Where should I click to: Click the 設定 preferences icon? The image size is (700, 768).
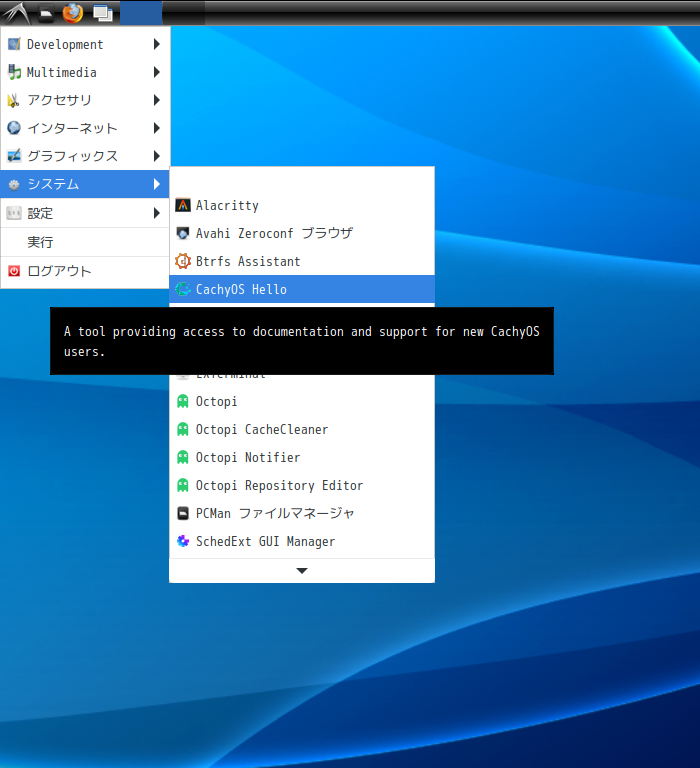(x=14, y=213)
